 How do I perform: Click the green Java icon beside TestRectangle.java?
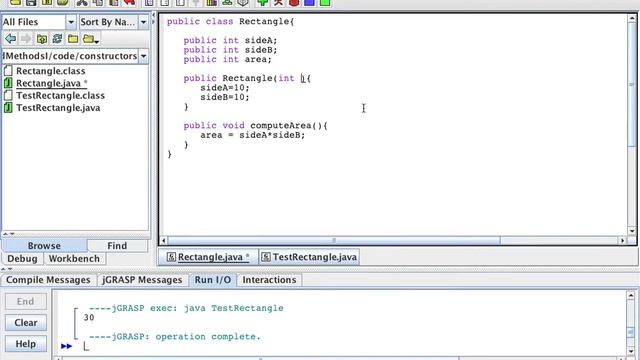coord(8,107)
